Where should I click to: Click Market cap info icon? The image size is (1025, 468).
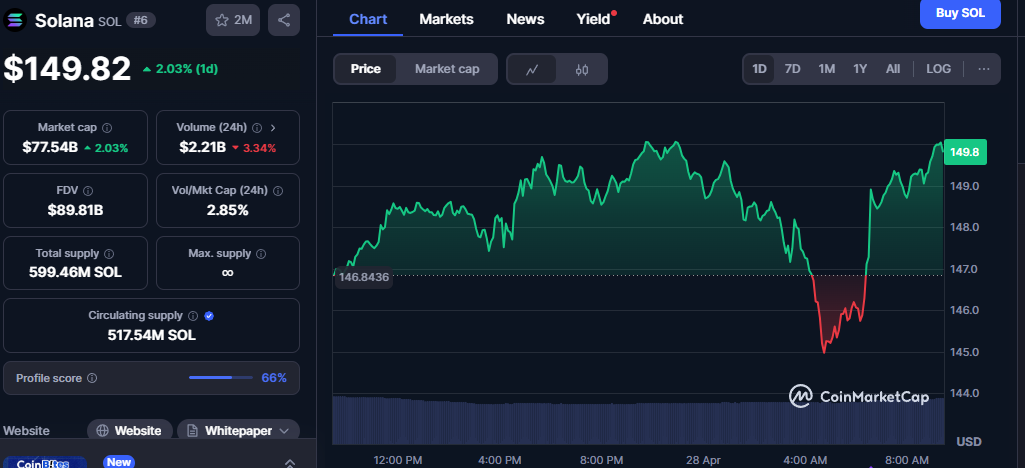(x=107, y=127)
